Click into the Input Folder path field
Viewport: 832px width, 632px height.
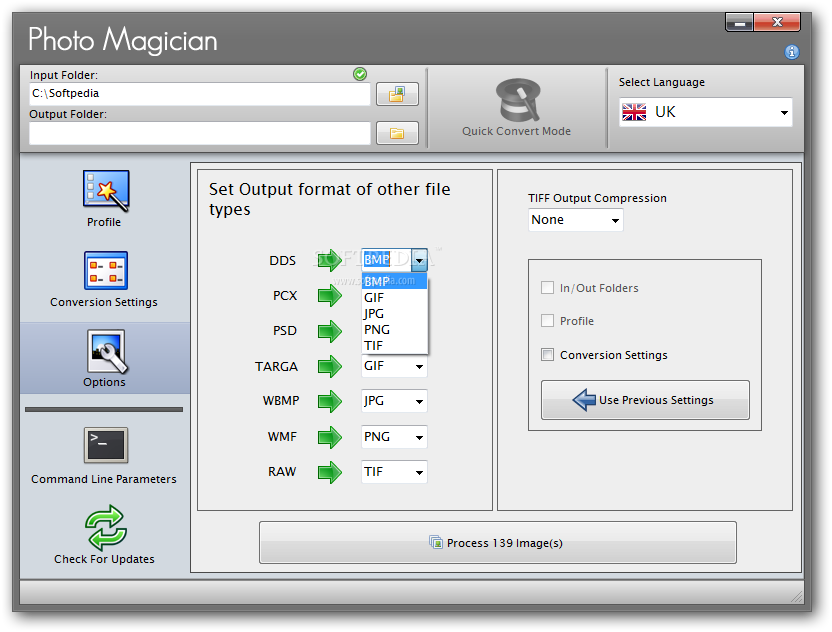coord(200,94)
